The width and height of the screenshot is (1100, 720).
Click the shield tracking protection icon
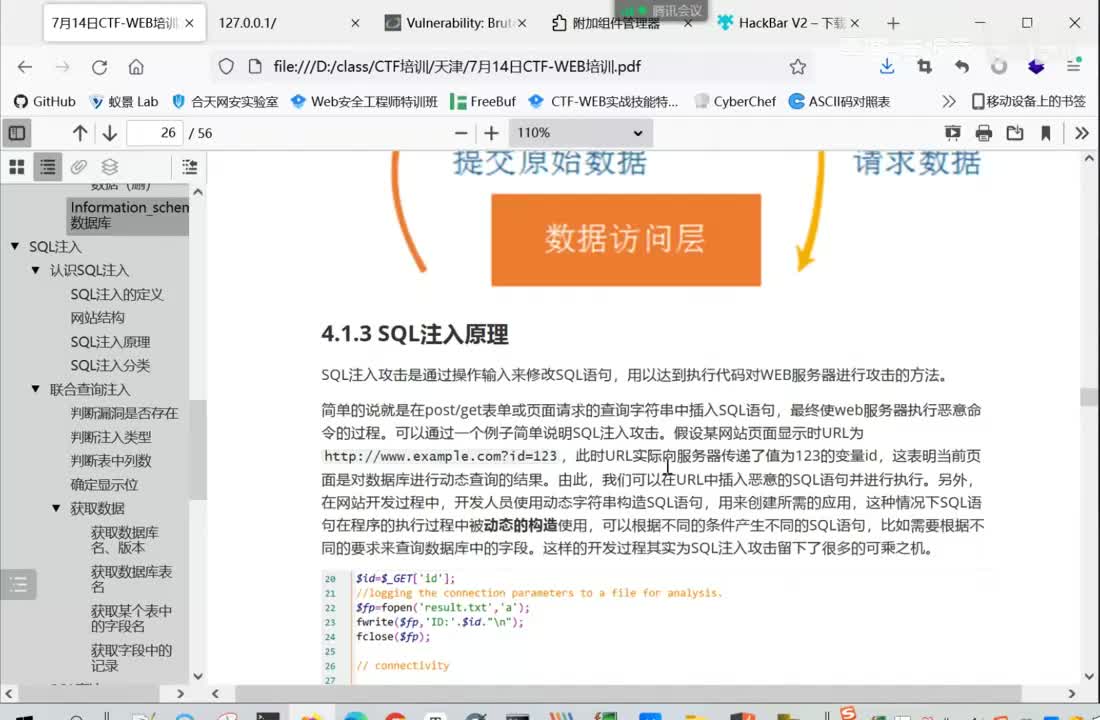226,67
